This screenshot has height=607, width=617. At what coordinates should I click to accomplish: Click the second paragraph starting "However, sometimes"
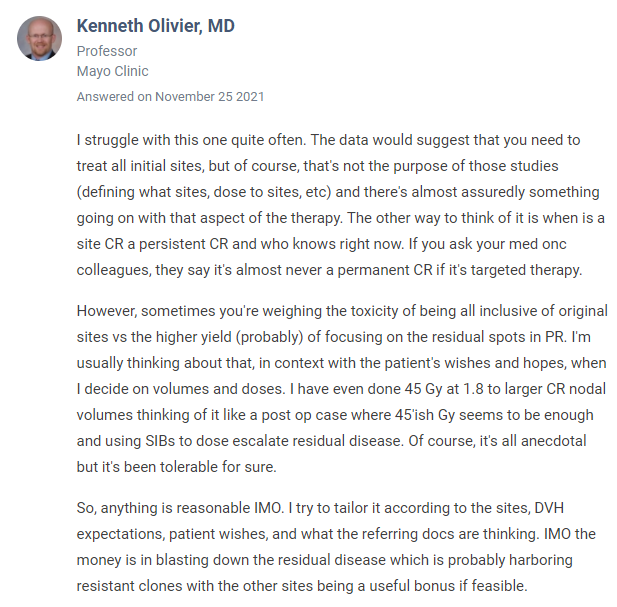[x=342, y=389]
